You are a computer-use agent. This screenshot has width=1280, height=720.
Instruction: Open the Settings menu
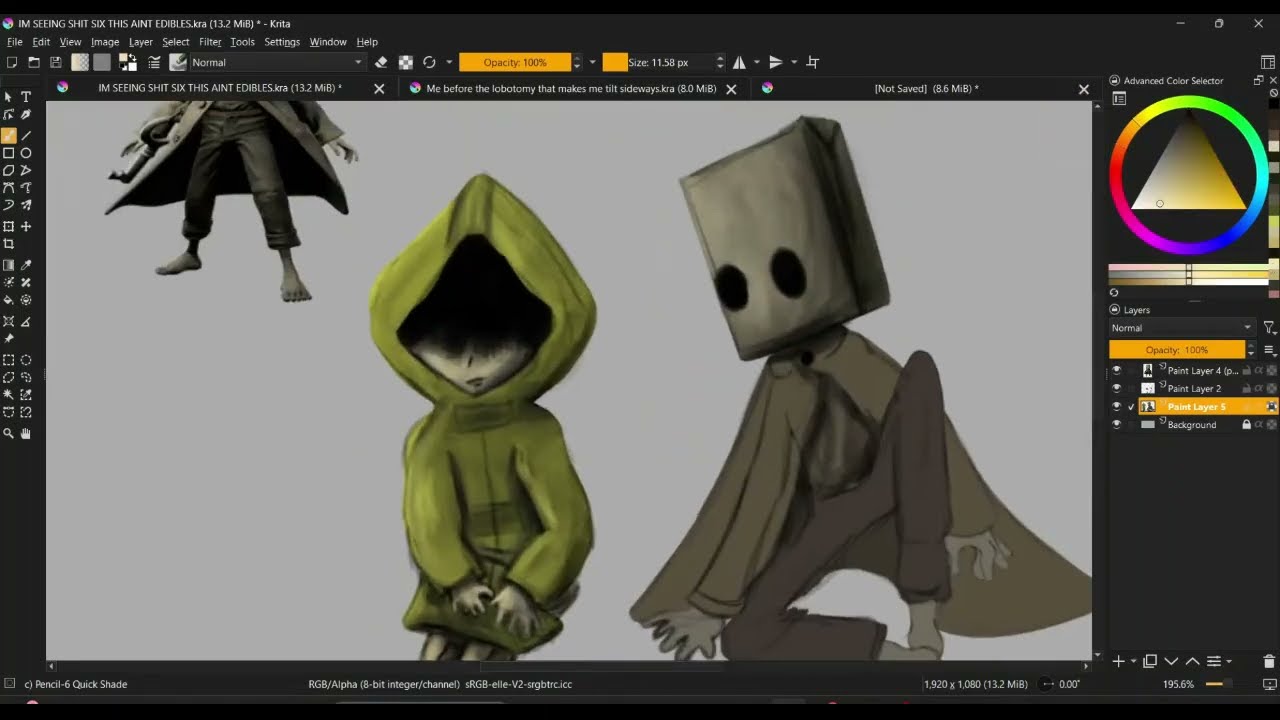(x=282, y=42)
